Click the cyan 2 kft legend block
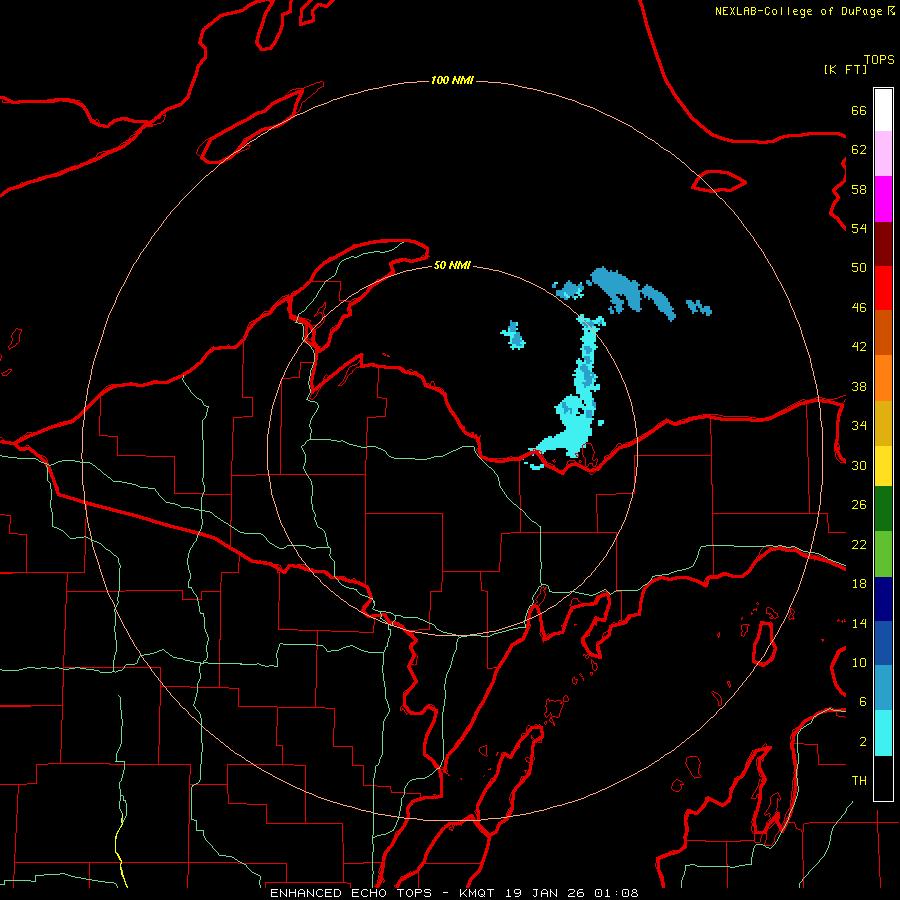Viewport: 900px width, 900px height. click(x=883, y=733)
